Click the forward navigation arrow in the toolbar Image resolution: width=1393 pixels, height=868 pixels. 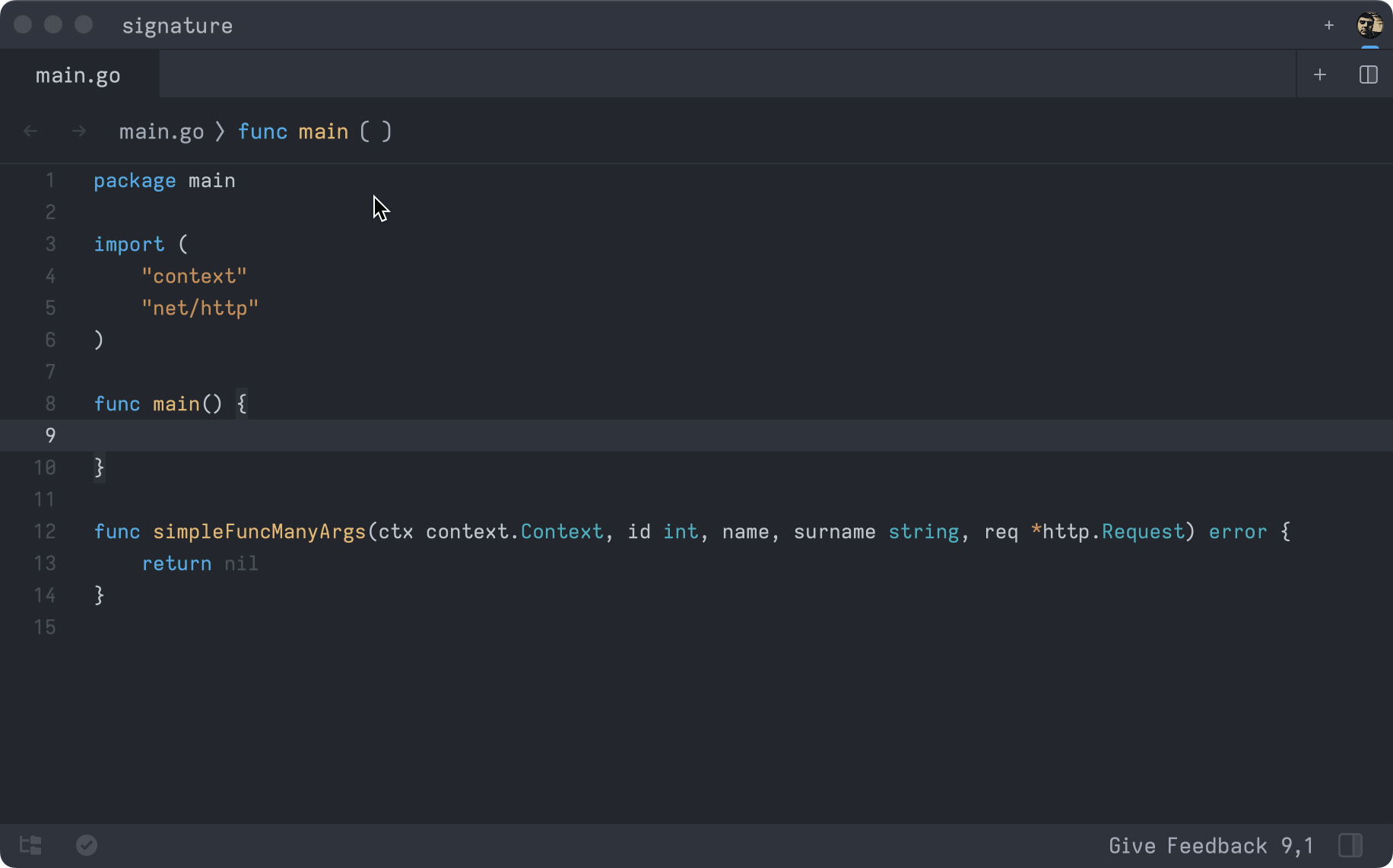(79, 131)
